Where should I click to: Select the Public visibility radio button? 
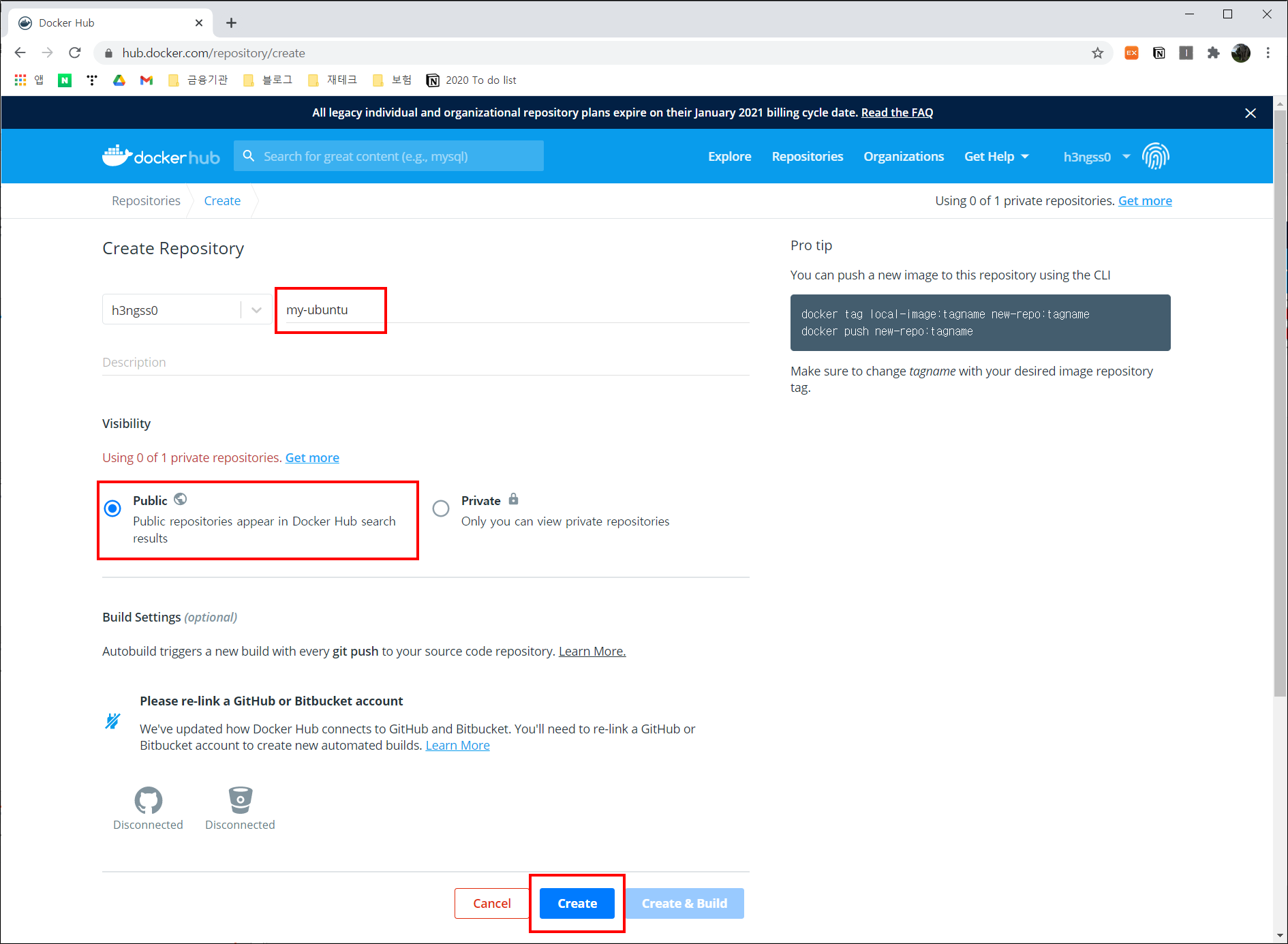[113, 508]
